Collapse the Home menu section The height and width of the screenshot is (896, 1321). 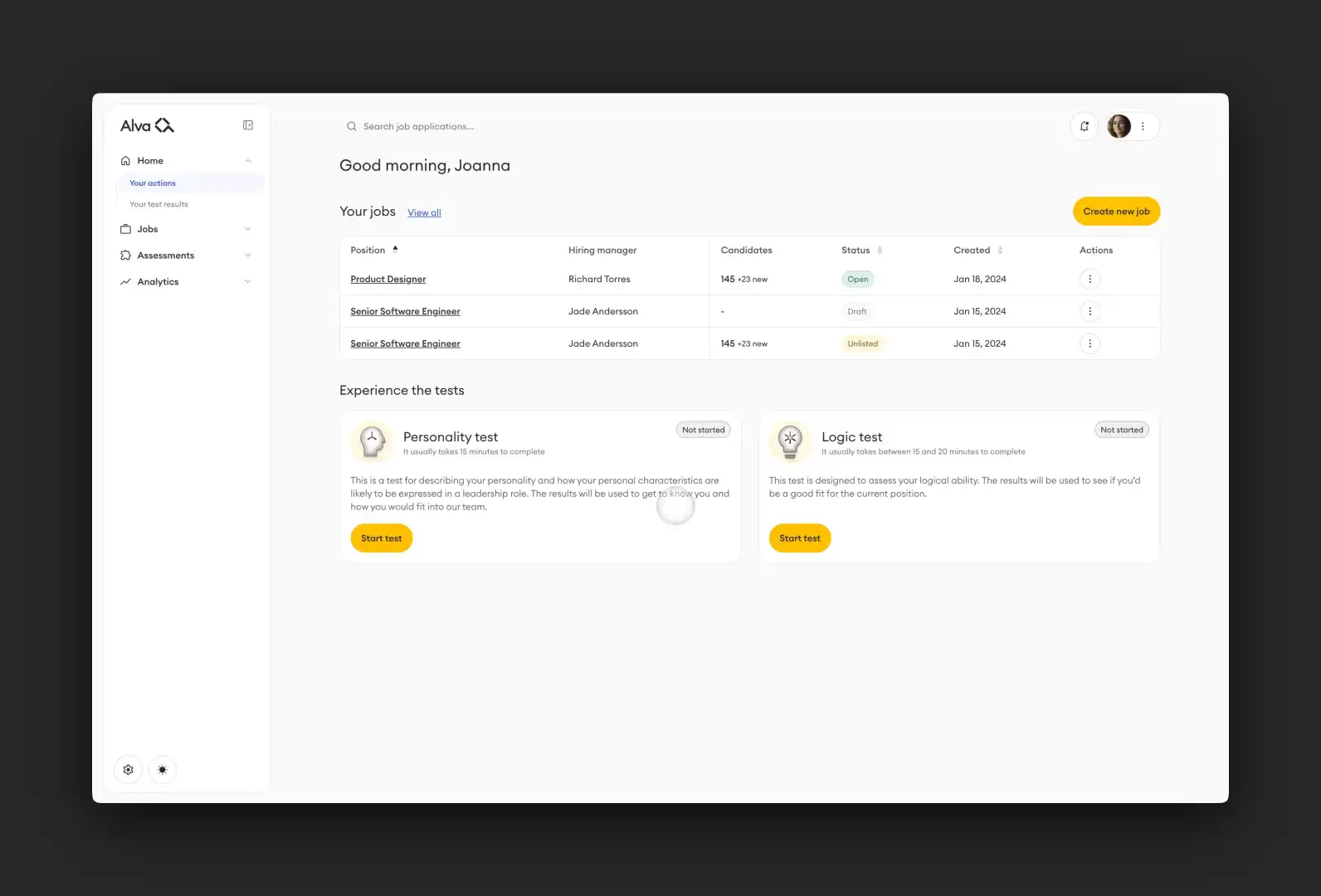[247, 161]
